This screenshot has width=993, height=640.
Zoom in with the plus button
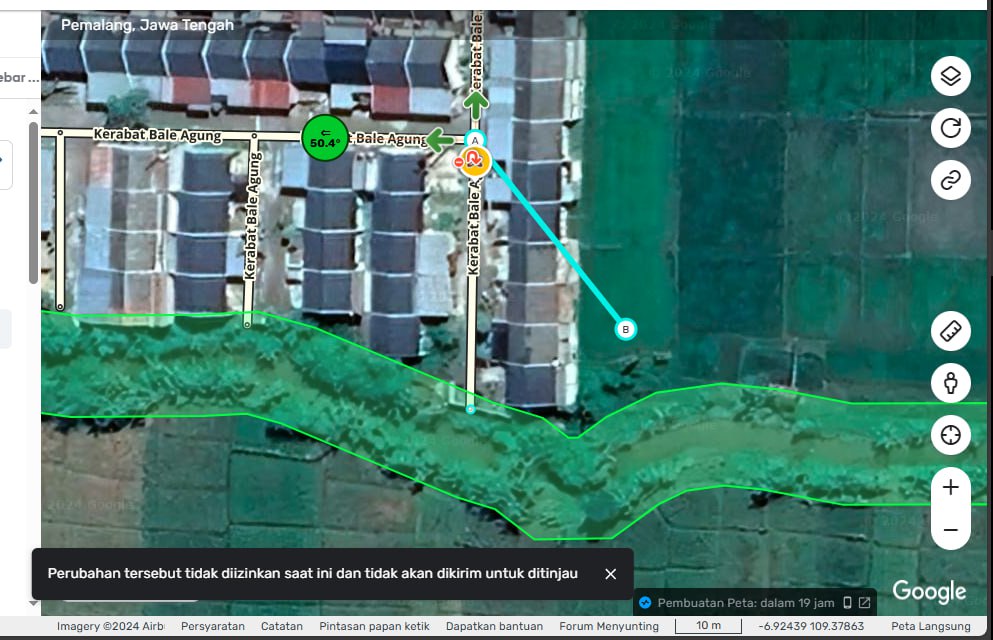[950, 488]
